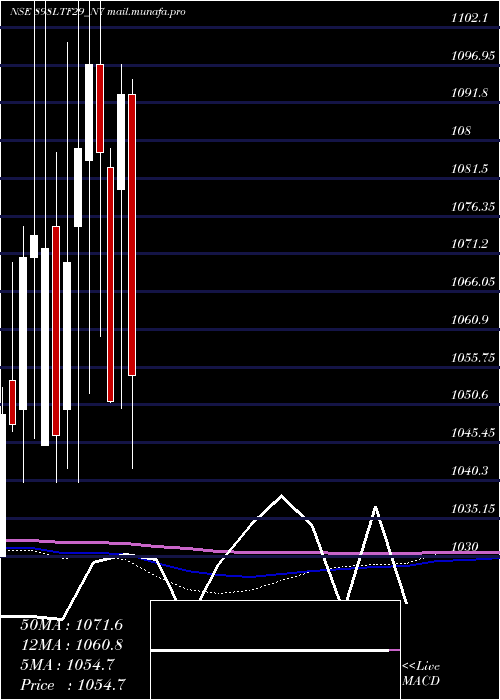Image resolution: width=500 pixels, height=700 pixels.
Task: Click the highest peak of the white MACD line
Action: click(281, 496)
